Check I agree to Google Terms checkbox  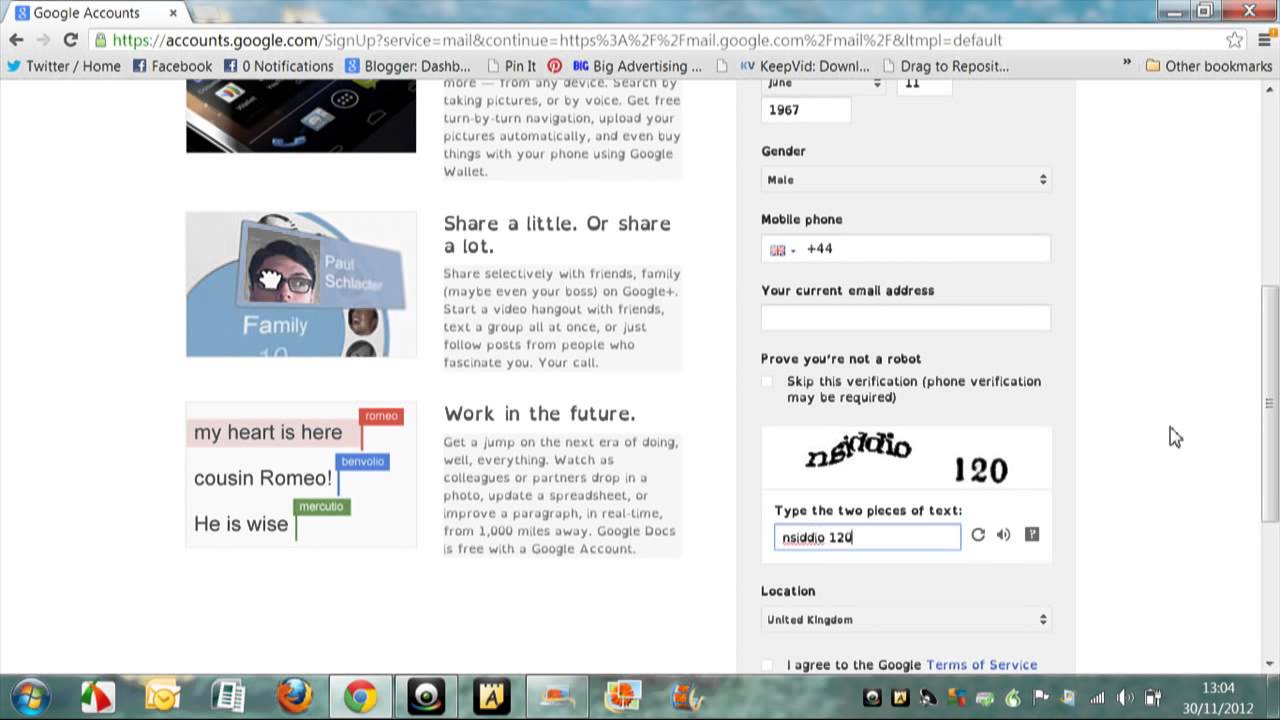pos(768,665)
